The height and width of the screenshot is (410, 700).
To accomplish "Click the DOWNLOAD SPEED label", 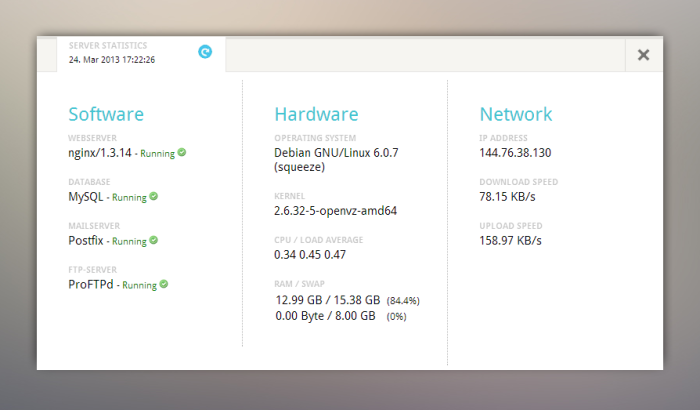I will pyautogui.click(x=519, y=182).
